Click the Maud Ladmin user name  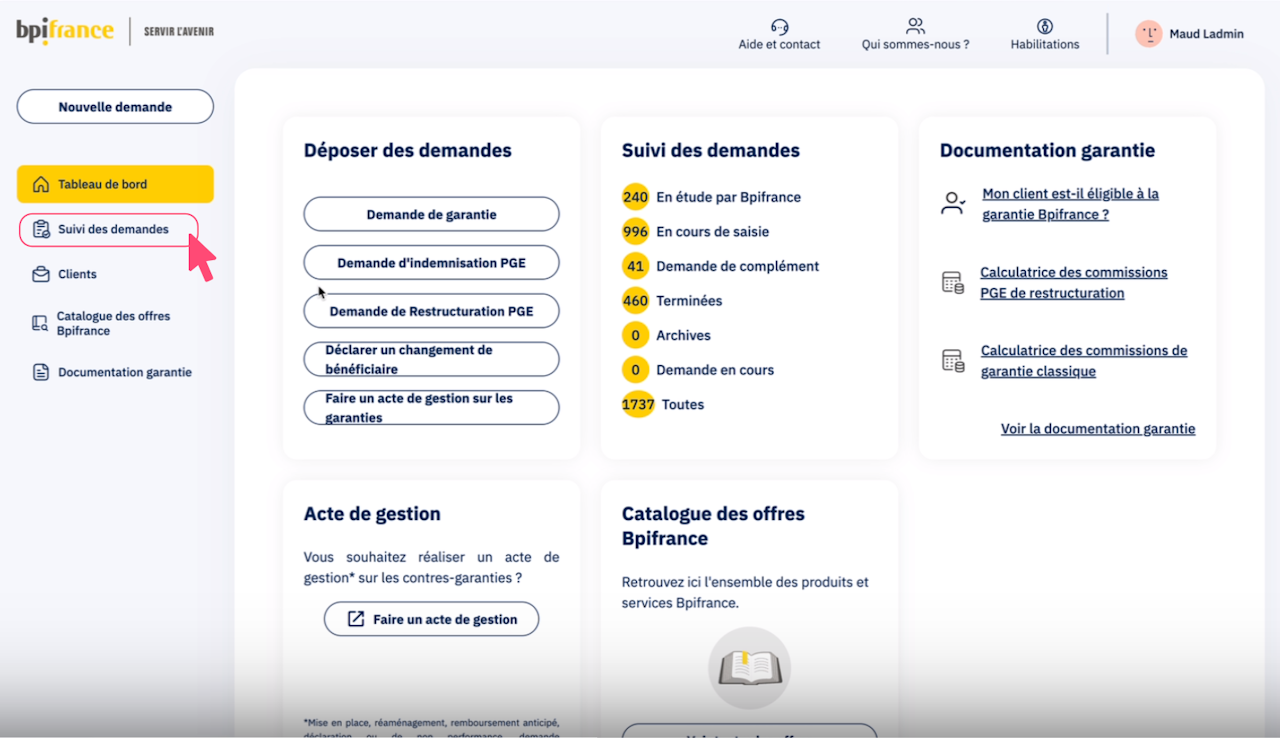point(1207,34)
